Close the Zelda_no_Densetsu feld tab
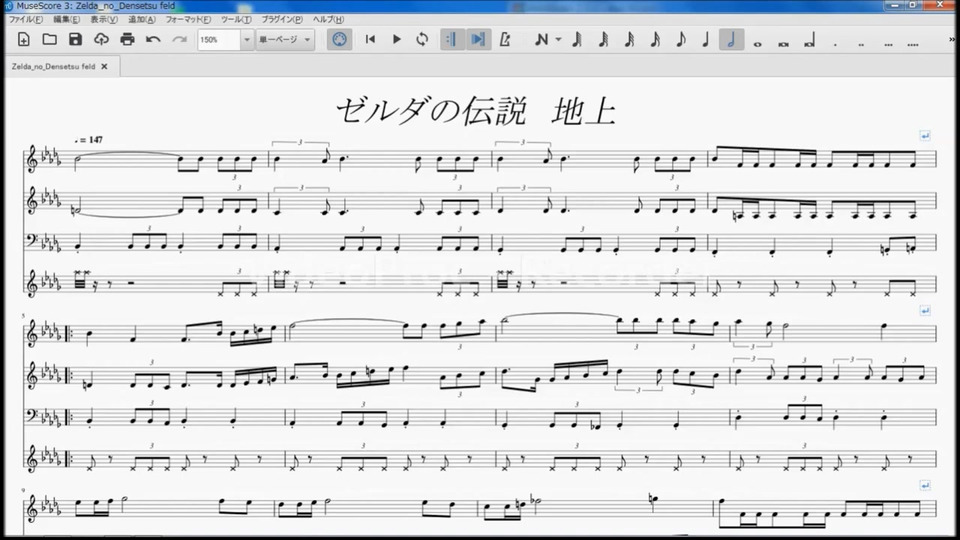Viewport: 960px width, 540px height. pos(104,66)
